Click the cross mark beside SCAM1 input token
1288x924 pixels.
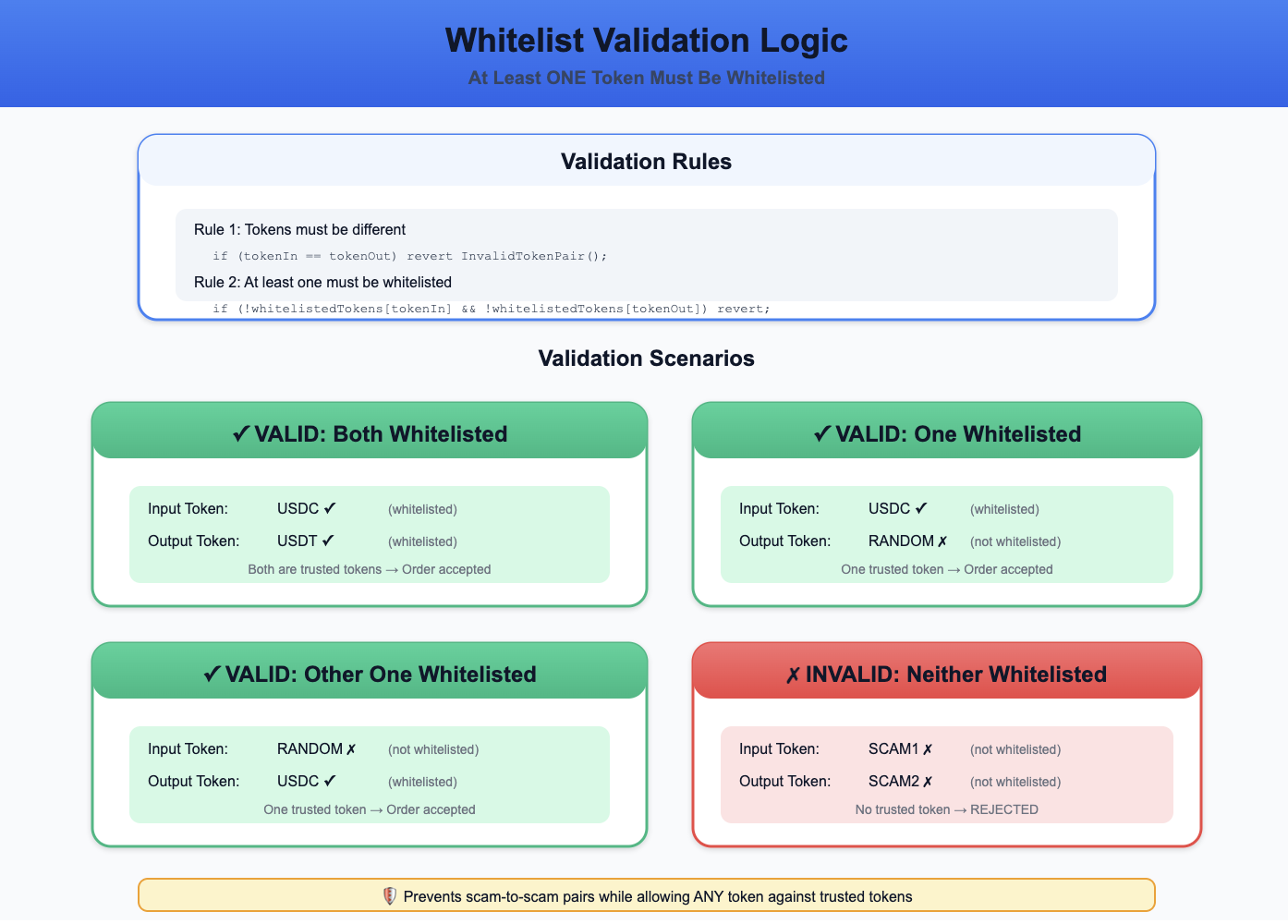click(x=930, y=748)
